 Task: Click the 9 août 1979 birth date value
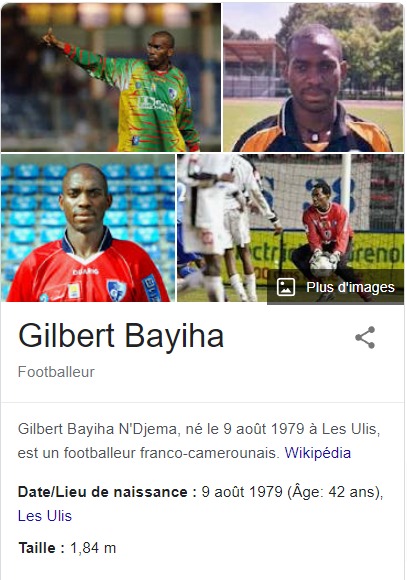pyautogui.click(x=242, y=492)
